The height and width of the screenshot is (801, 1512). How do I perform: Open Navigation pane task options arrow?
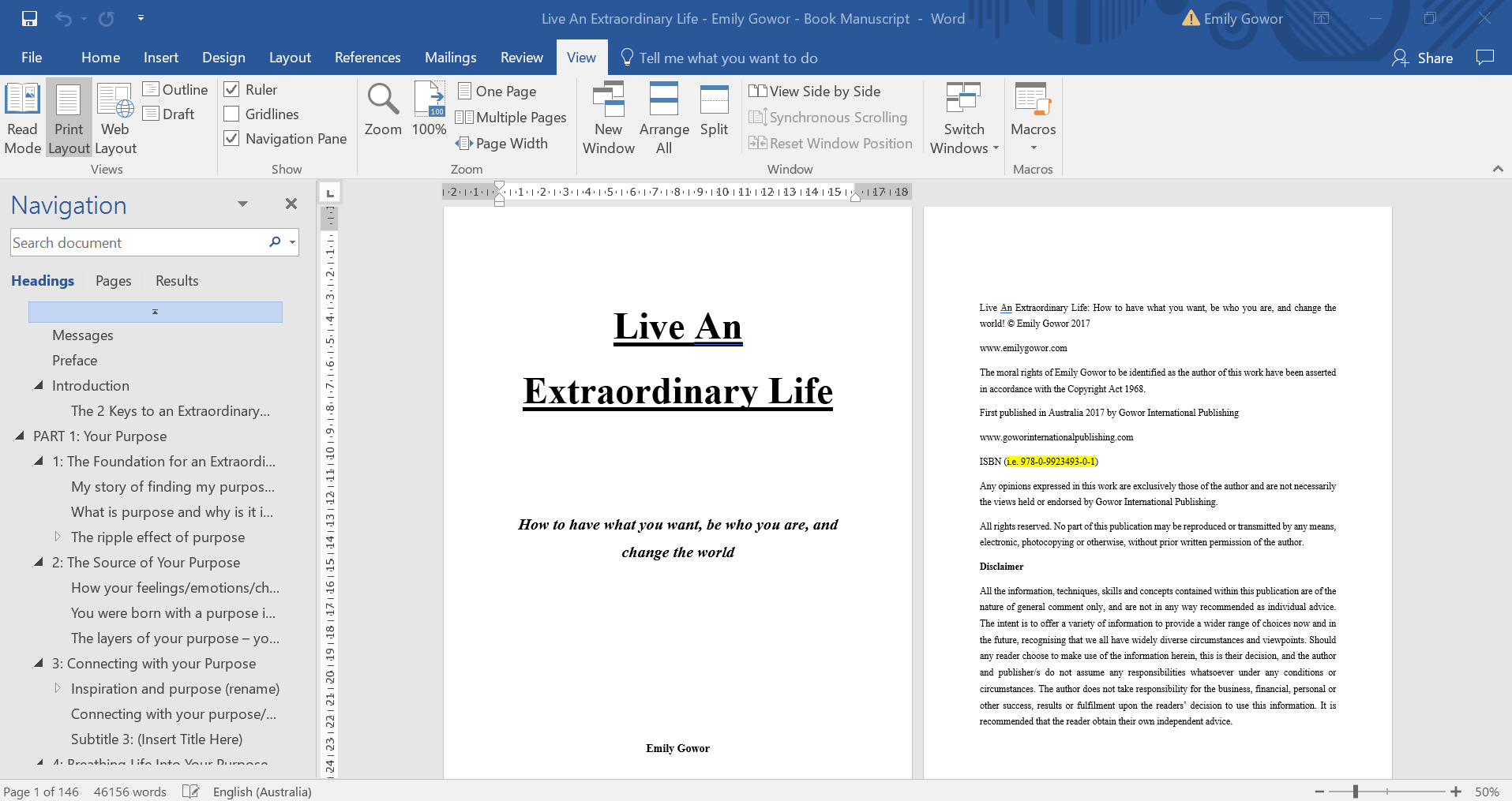point(242,204)
